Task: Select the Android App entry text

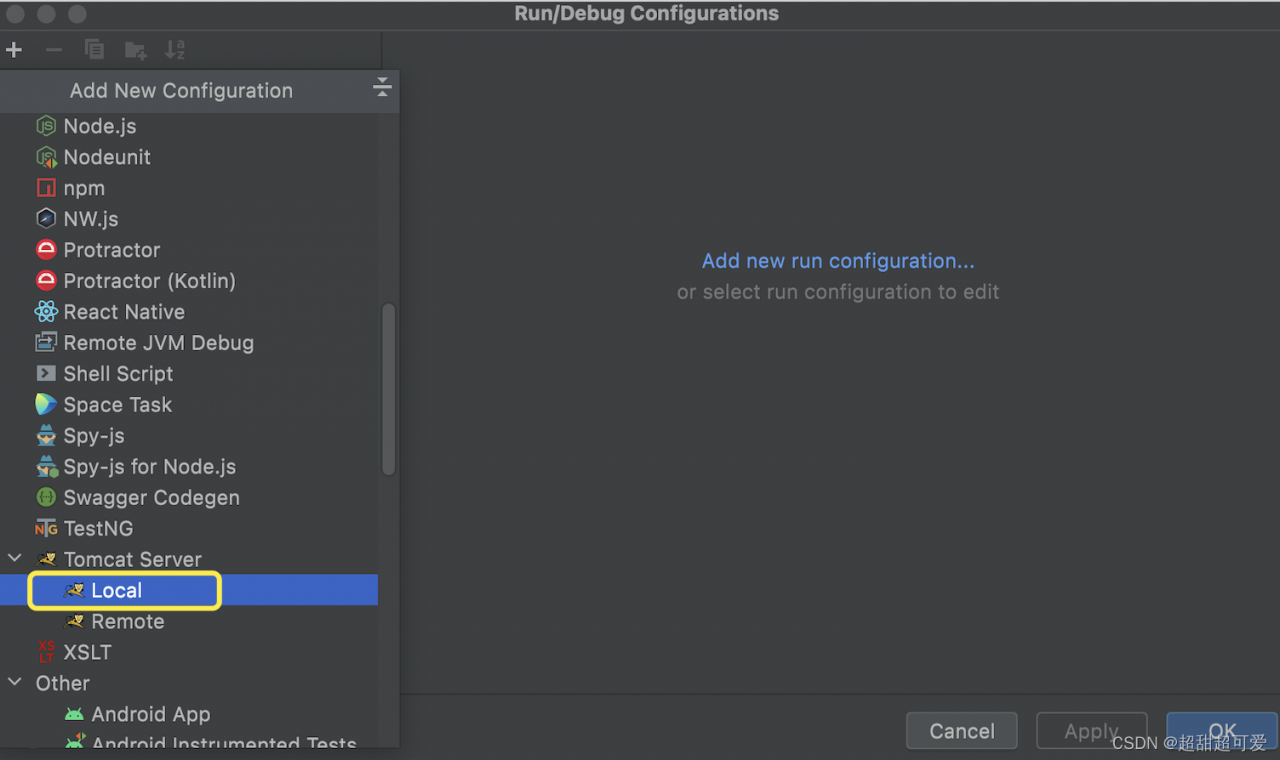Action: coord(151,715)
